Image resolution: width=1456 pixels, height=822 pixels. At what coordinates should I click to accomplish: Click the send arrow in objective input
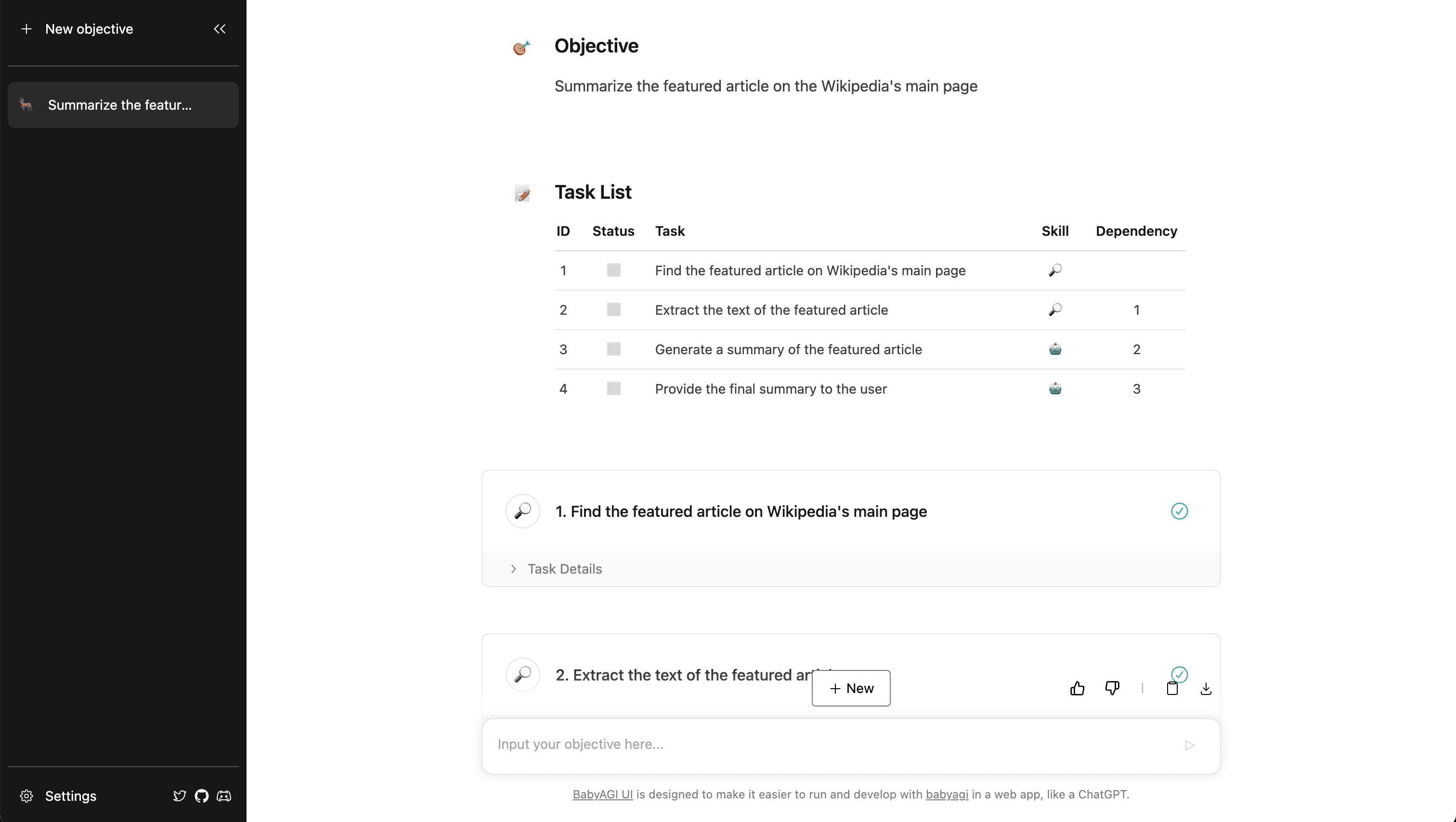coord(1190,745)
